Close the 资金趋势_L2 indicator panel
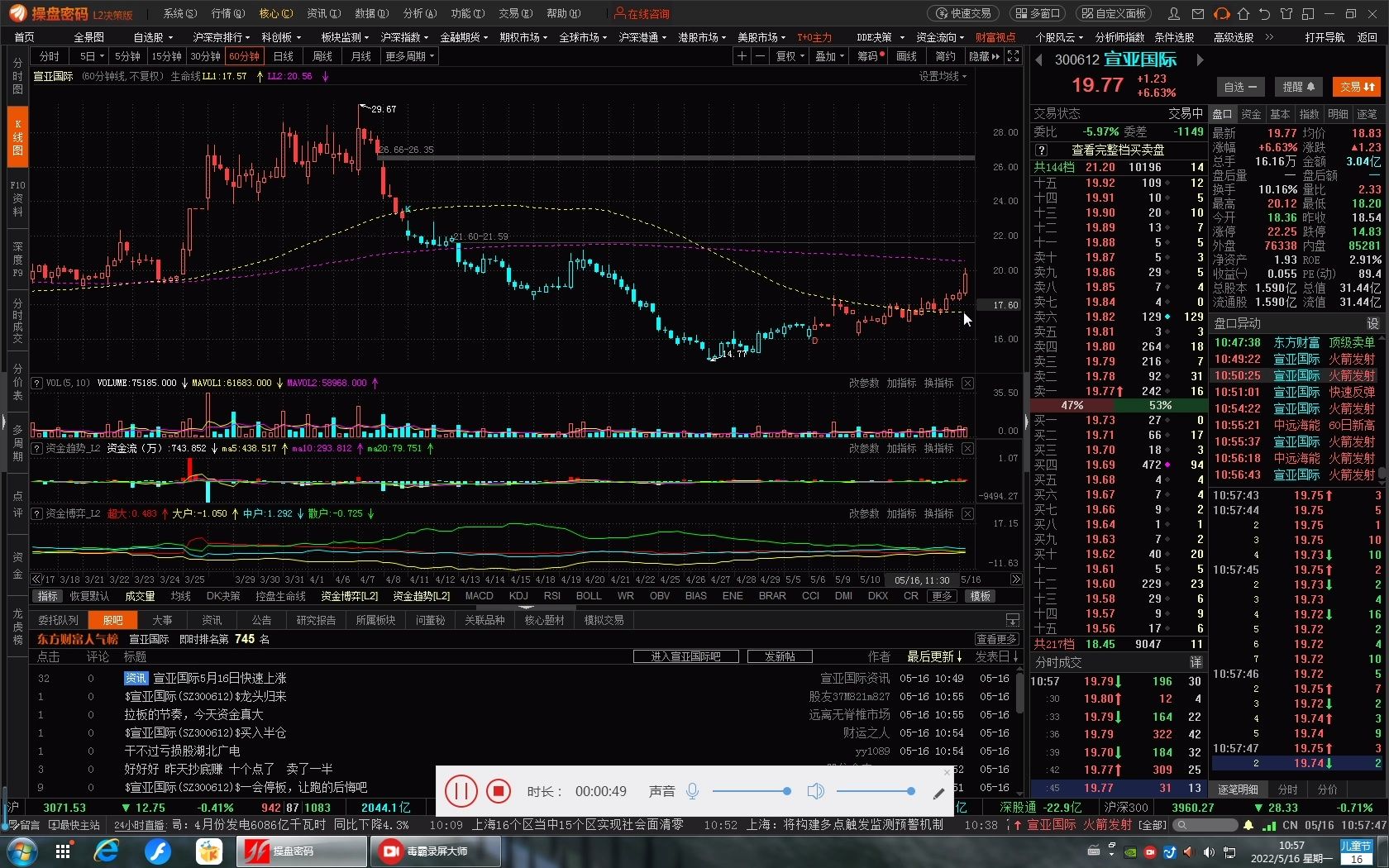Image resolution: width=1389 pixels, height=868 pixels. pyautogui.click(x=967, y=448)
